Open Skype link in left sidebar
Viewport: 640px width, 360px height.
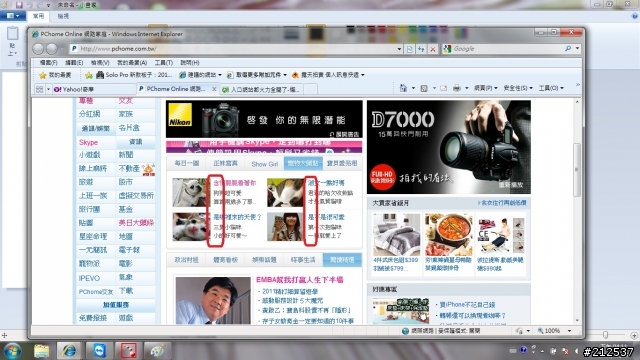pyautogui.click(x=89, y=142)
